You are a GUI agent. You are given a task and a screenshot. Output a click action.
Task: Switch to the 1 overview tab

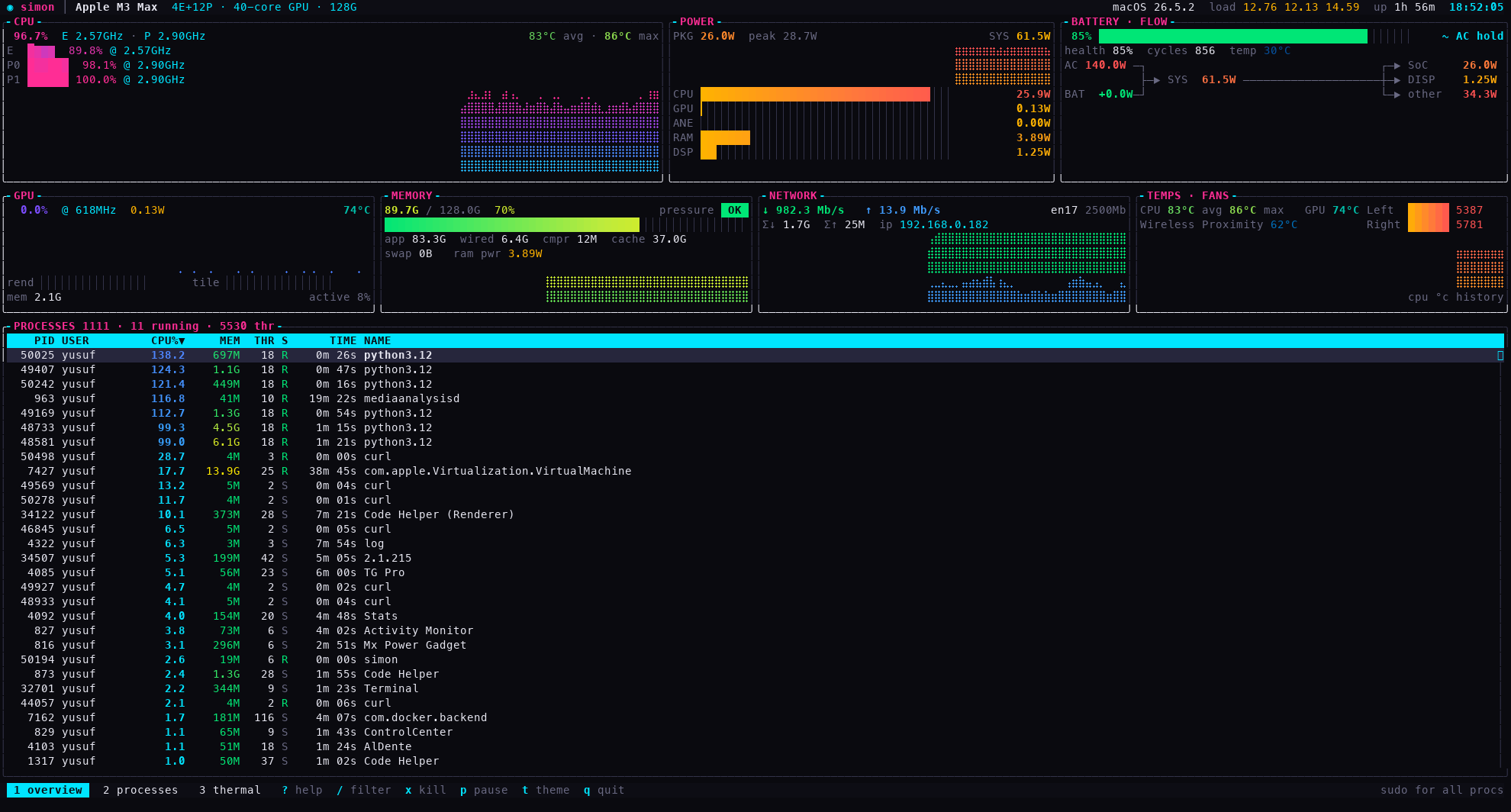point(48,790)
